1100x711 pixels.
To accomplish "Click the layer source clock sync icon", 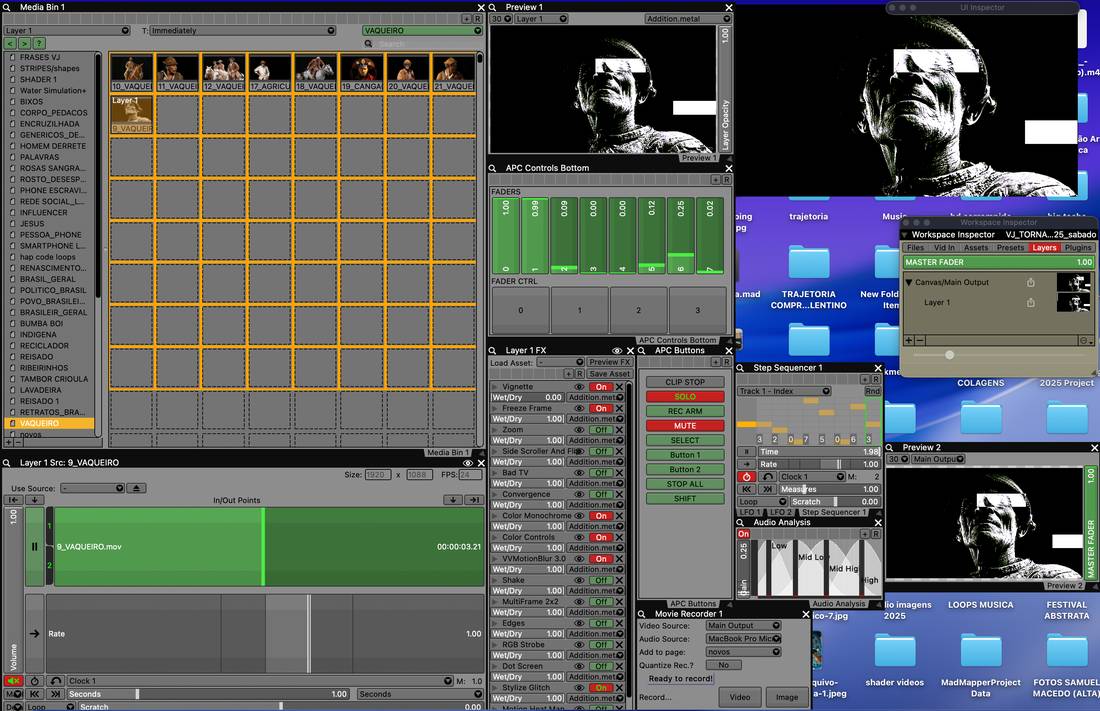I will [34, 681].
